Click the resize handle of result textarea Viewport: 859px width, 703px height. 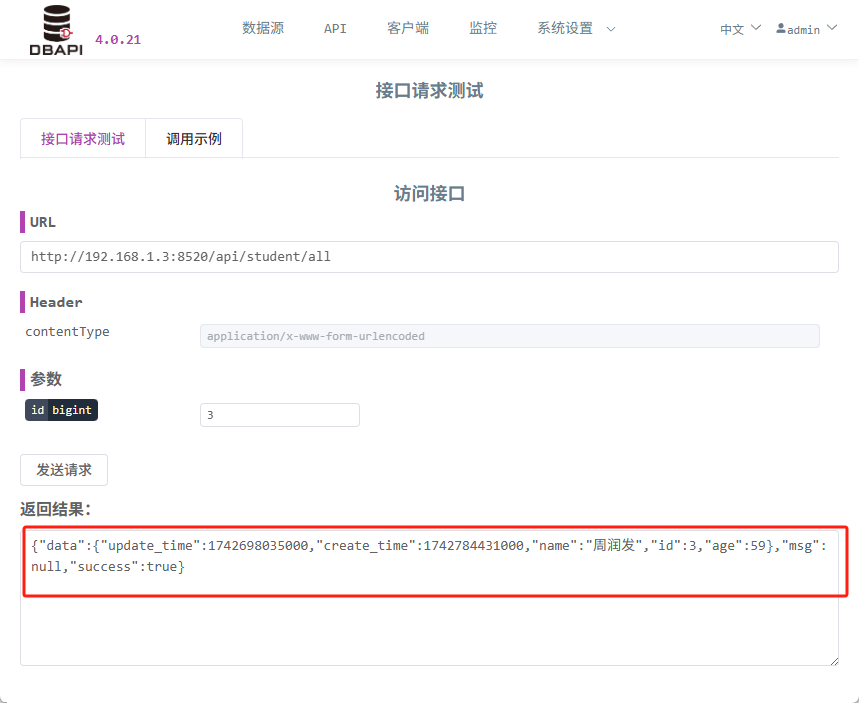(834, 661)
